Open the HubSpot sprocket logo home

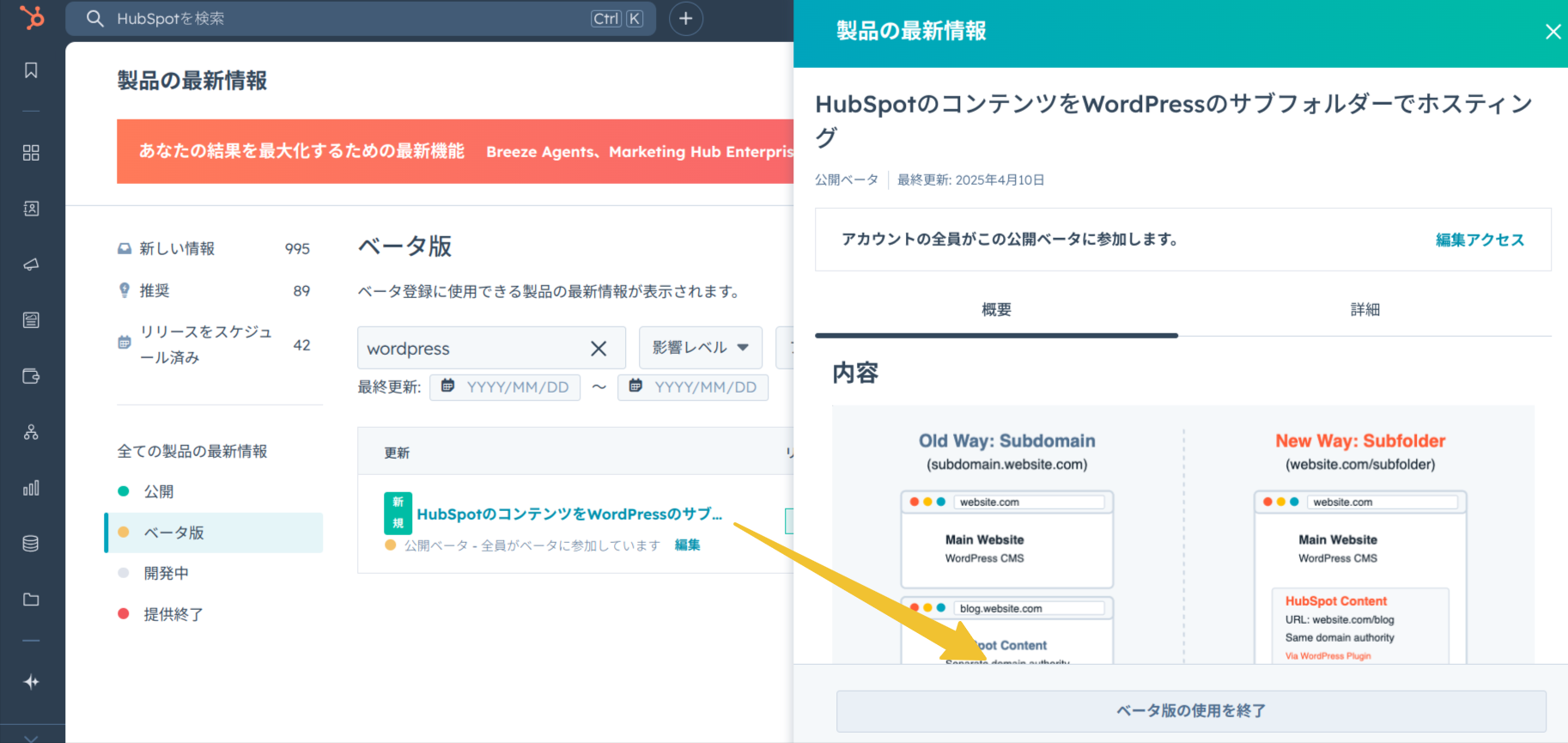click(x=32, y=18)
